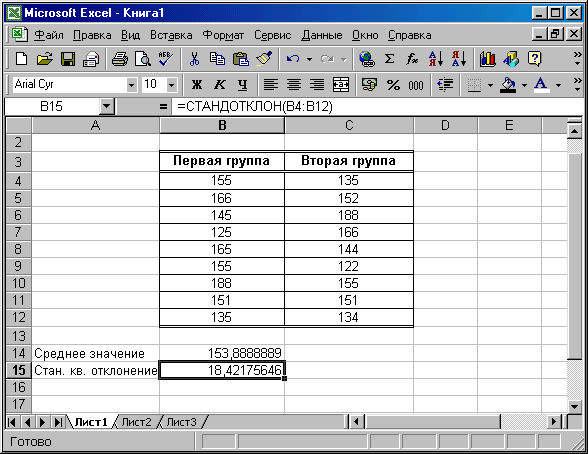This screenshot has height=454, width=588.
Task: Insert hyperlink with the globe icon
Action: [x=367, y=59]
